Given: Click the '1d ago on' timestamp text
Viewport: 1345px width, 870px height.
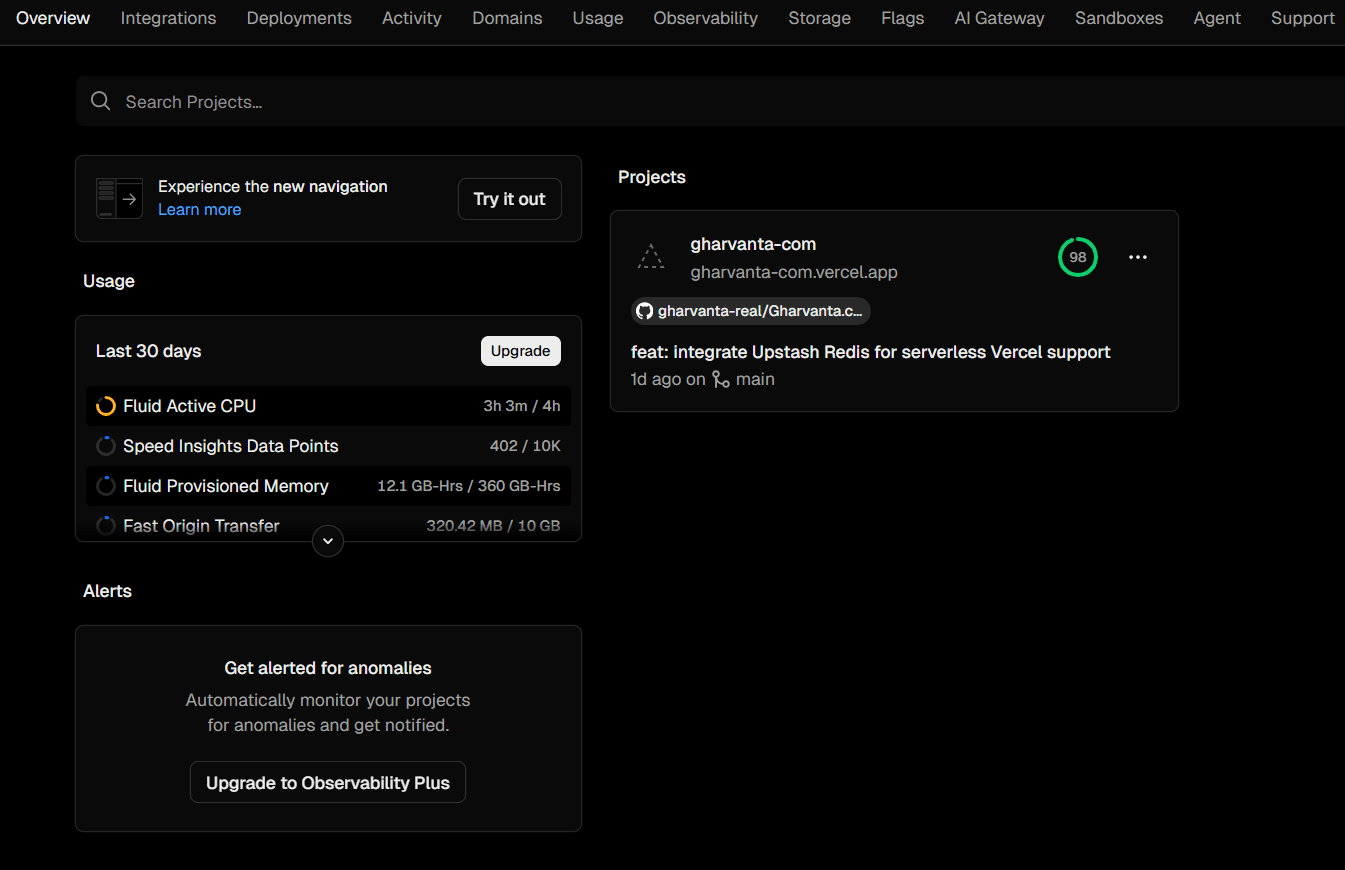Looking at the screenshot, I should click(668, 379).
